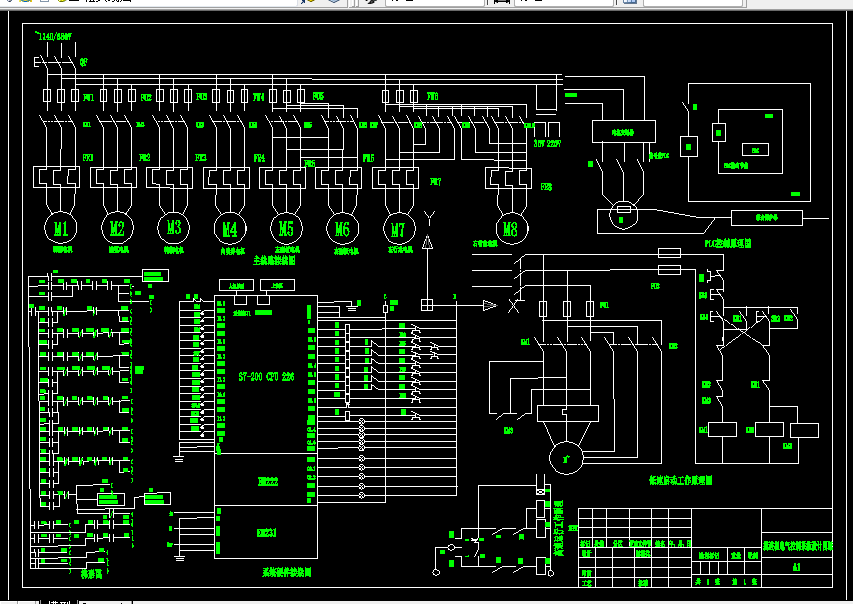Click the 主线路接线图 diagram caption

[274, 261]
